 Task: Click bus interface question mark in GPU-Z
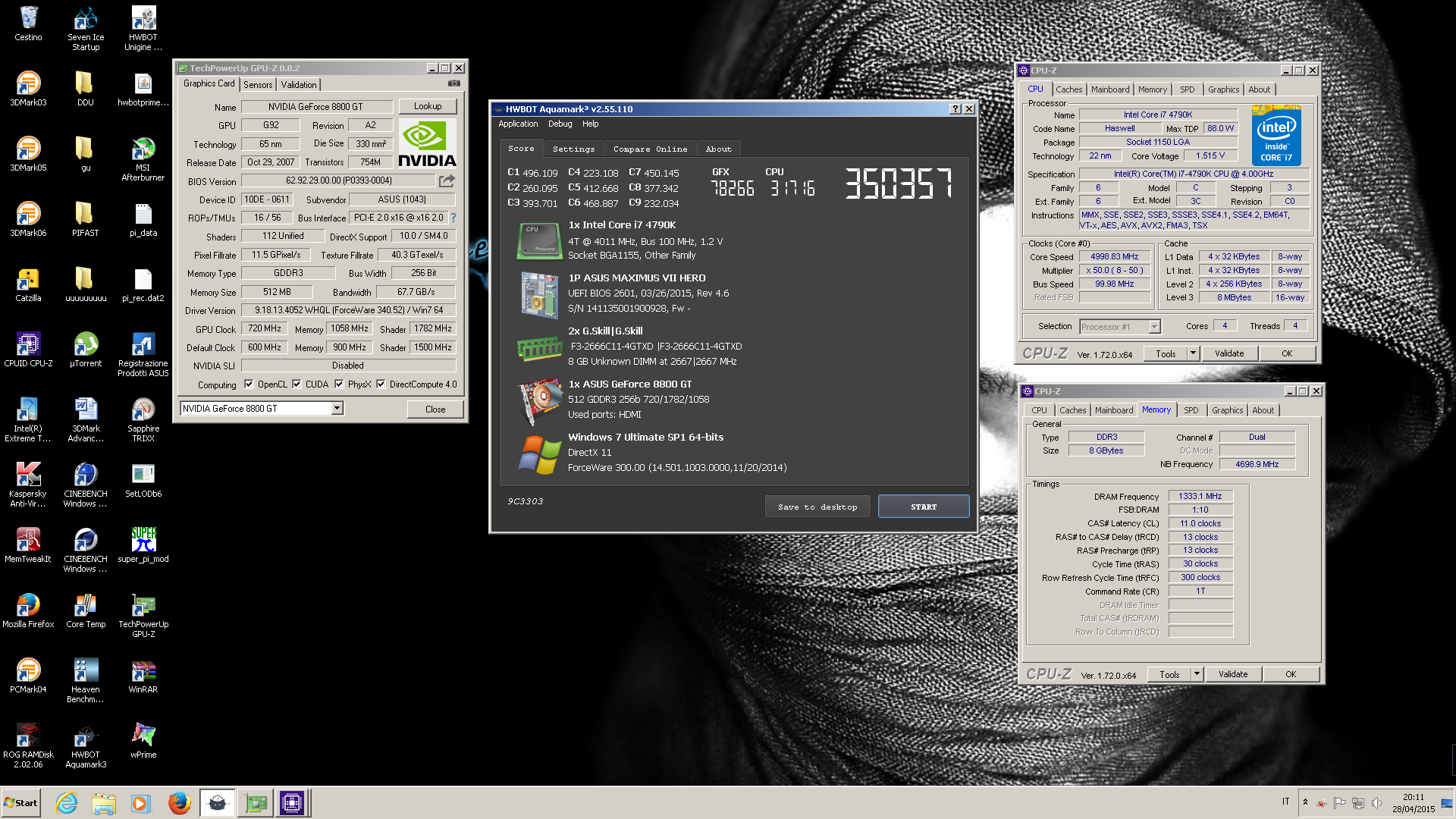point(453,218)
